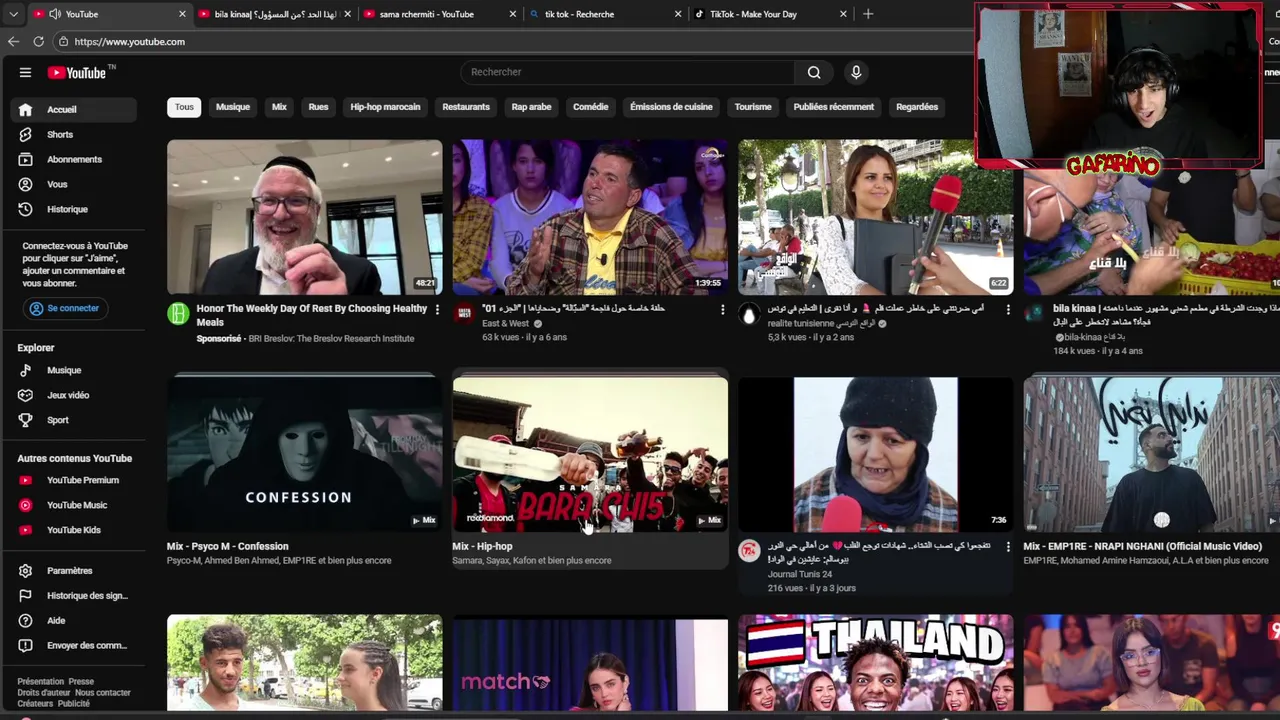The image size is (1280, 720).
Task: Open the match video thumbnail
Action: click(590, 663)
